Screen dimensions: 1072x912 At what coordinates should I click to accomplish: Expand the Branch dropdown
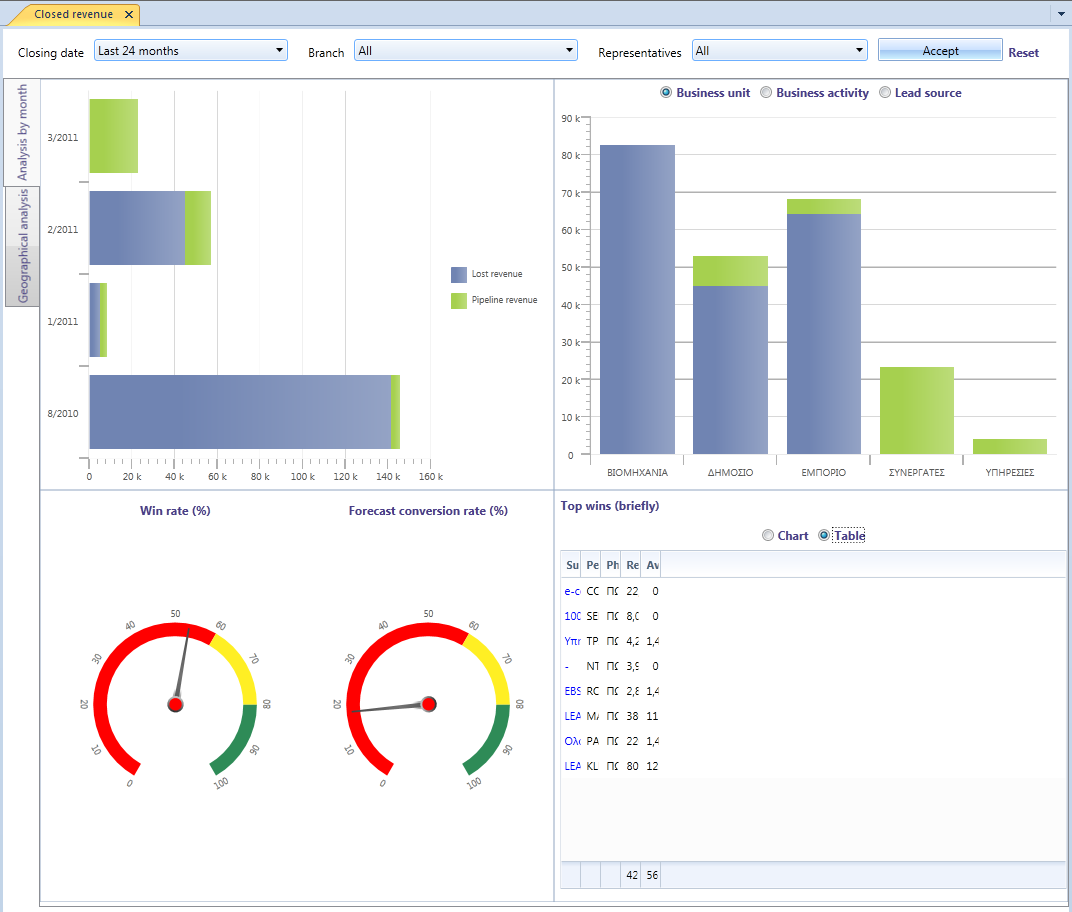[x=466, y=50]
